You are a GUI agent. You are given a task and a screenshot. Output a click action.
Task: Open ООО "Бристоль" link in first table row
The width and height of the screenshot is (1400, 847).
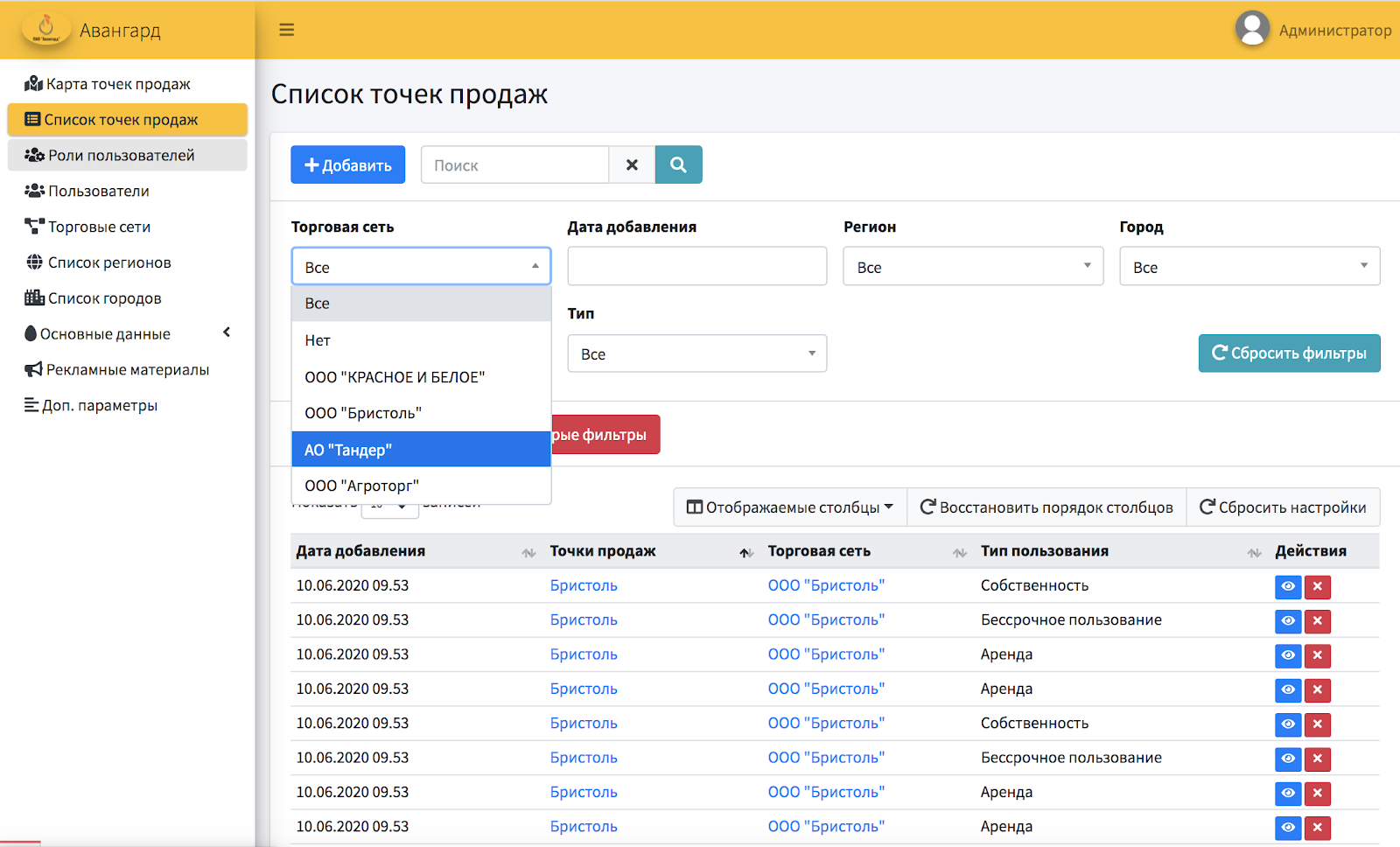coord(826,585)
